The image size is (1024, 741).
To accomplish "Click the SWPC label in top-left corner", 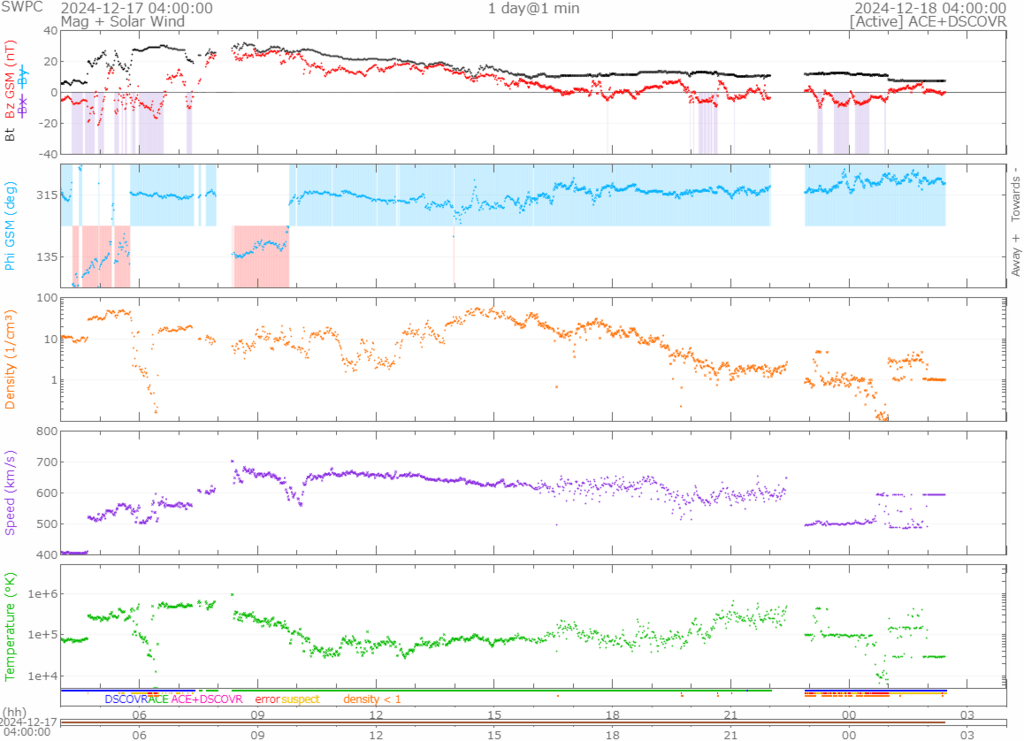I will click(20, 8).
